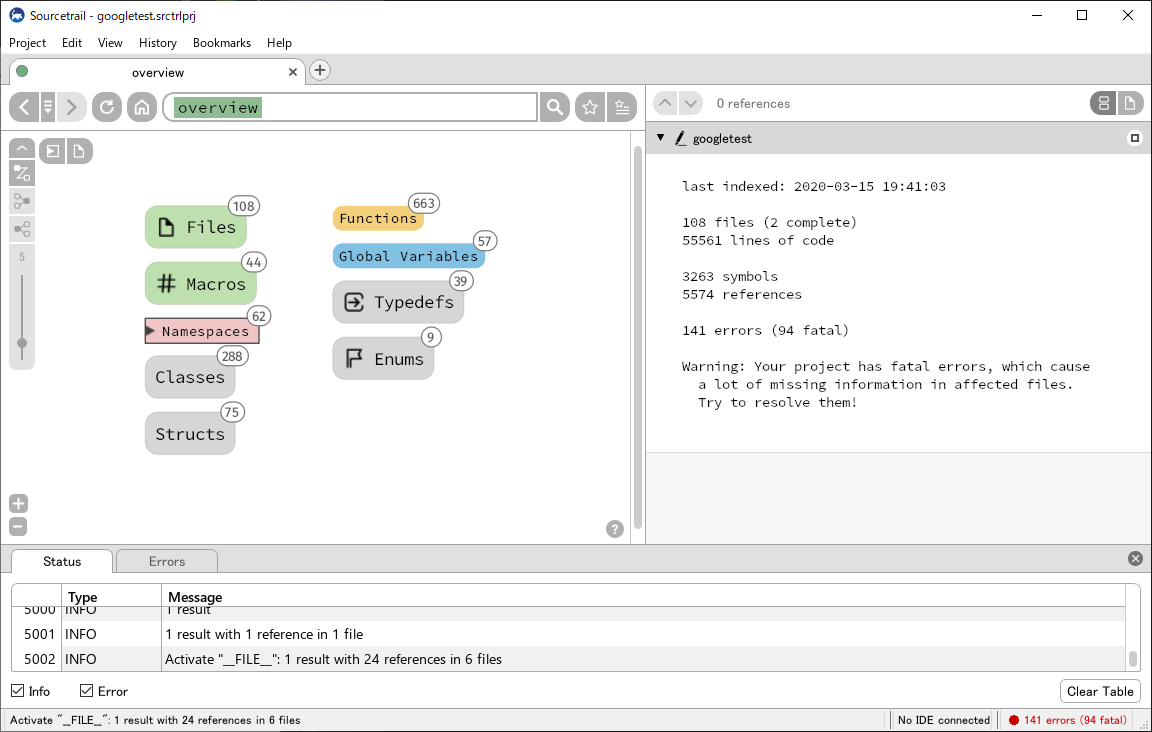Click the Message column header
The width and height of the screenshot is (1152, 732).
(644, 597)
